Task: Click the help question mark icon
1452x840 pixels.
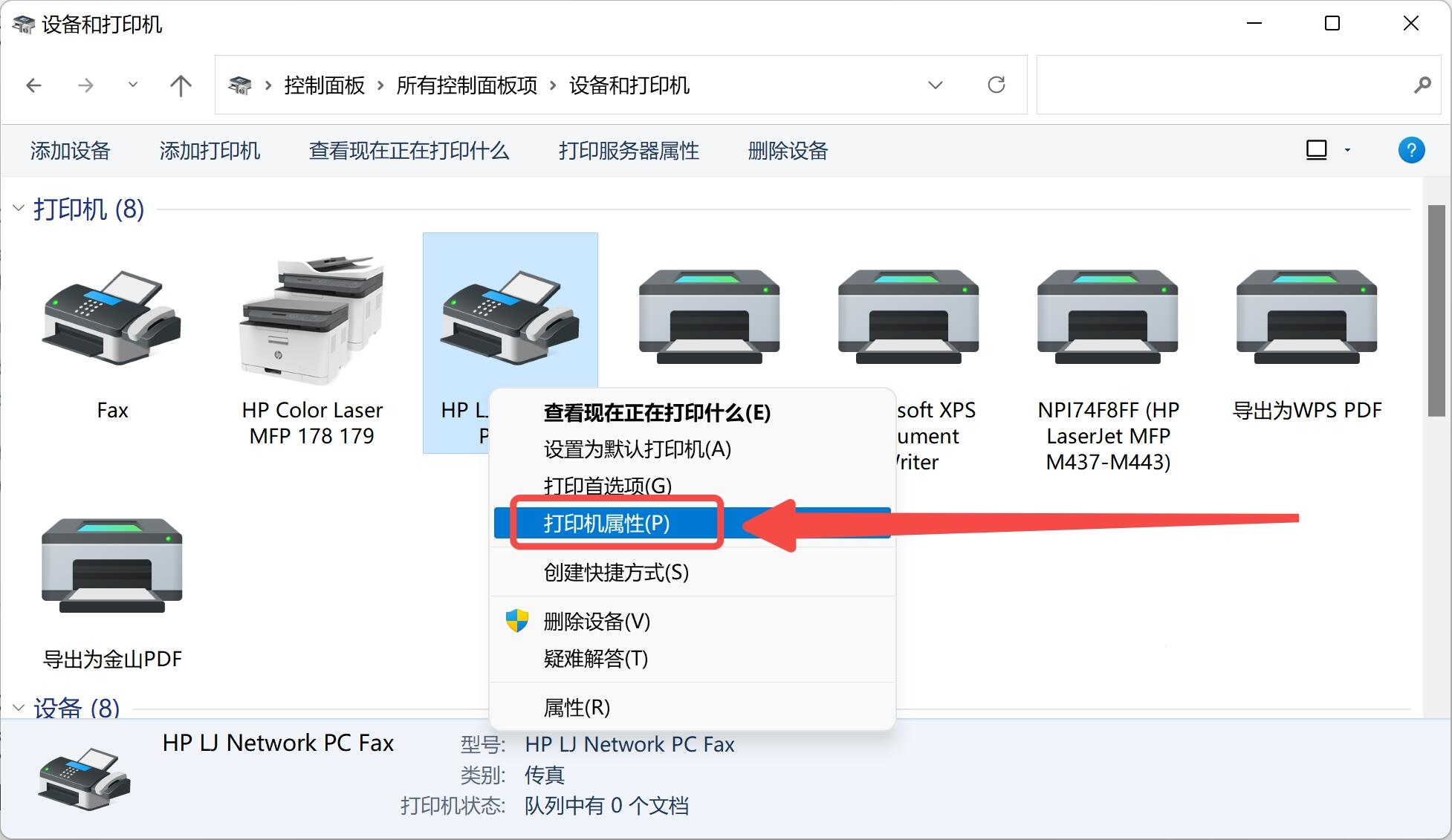Action: (x=1411, y=150)
